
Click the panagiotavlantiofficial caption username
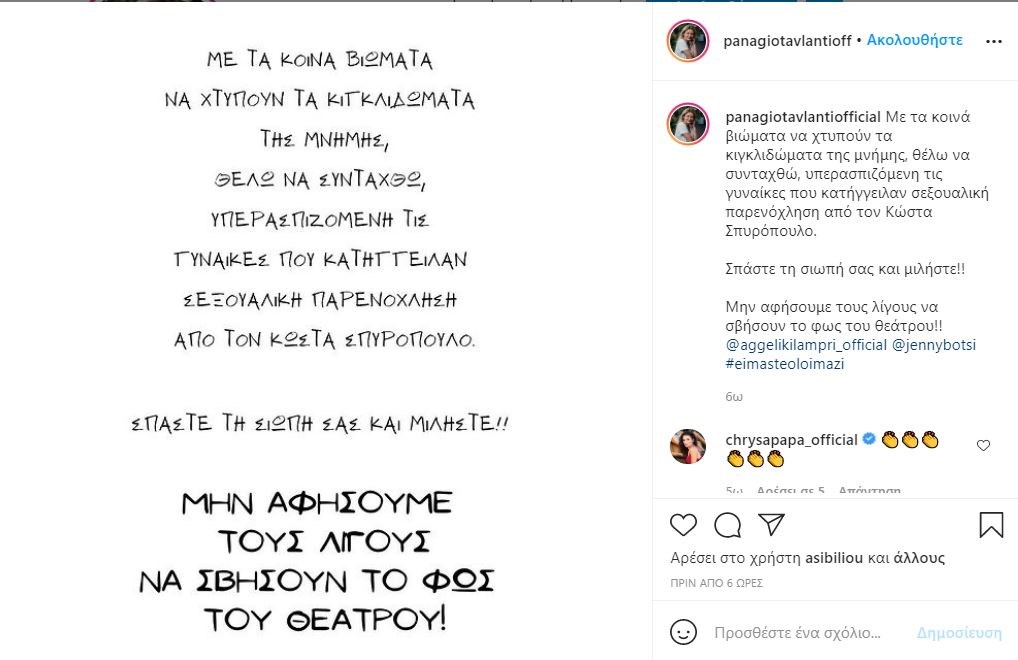[x=802, y=117]
